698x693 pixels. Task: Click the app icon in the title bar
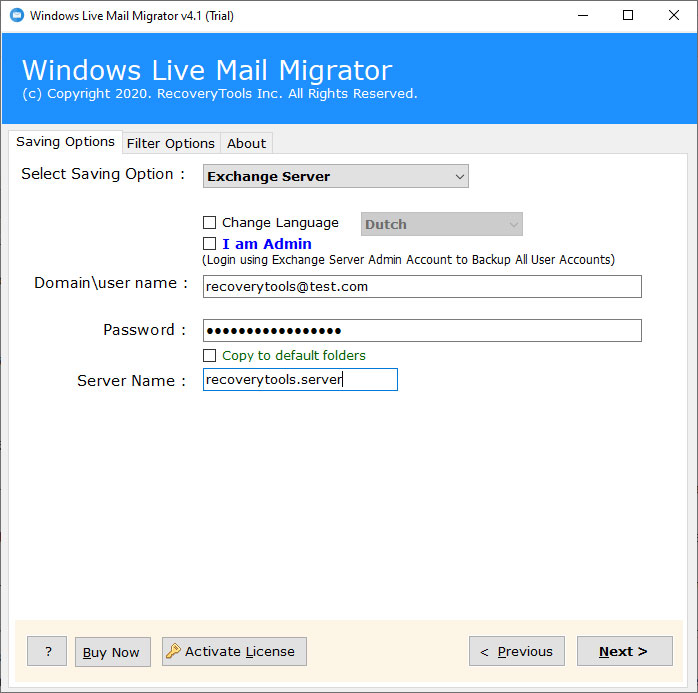pyautogui.click(x=17, y=16)
